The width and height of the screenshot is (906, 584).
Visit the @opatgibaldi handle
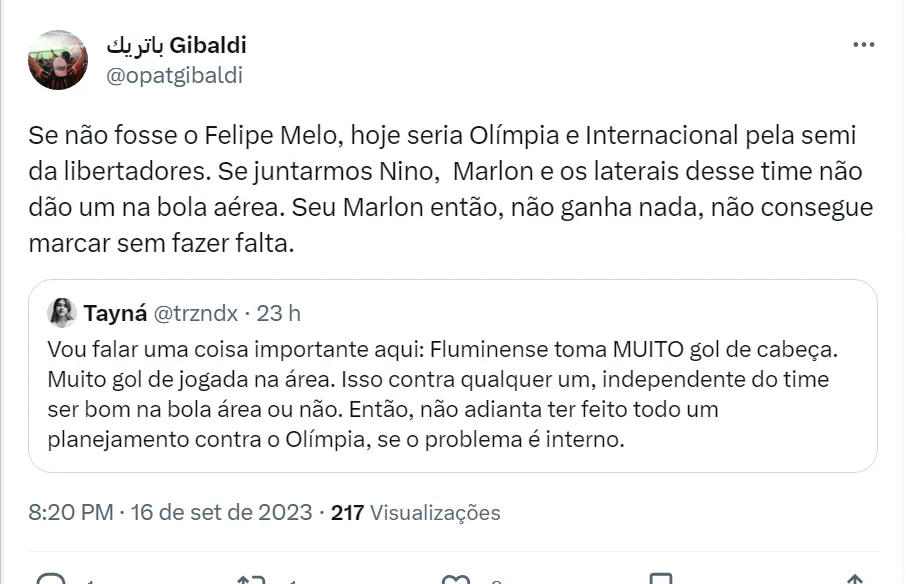point(174,75)
